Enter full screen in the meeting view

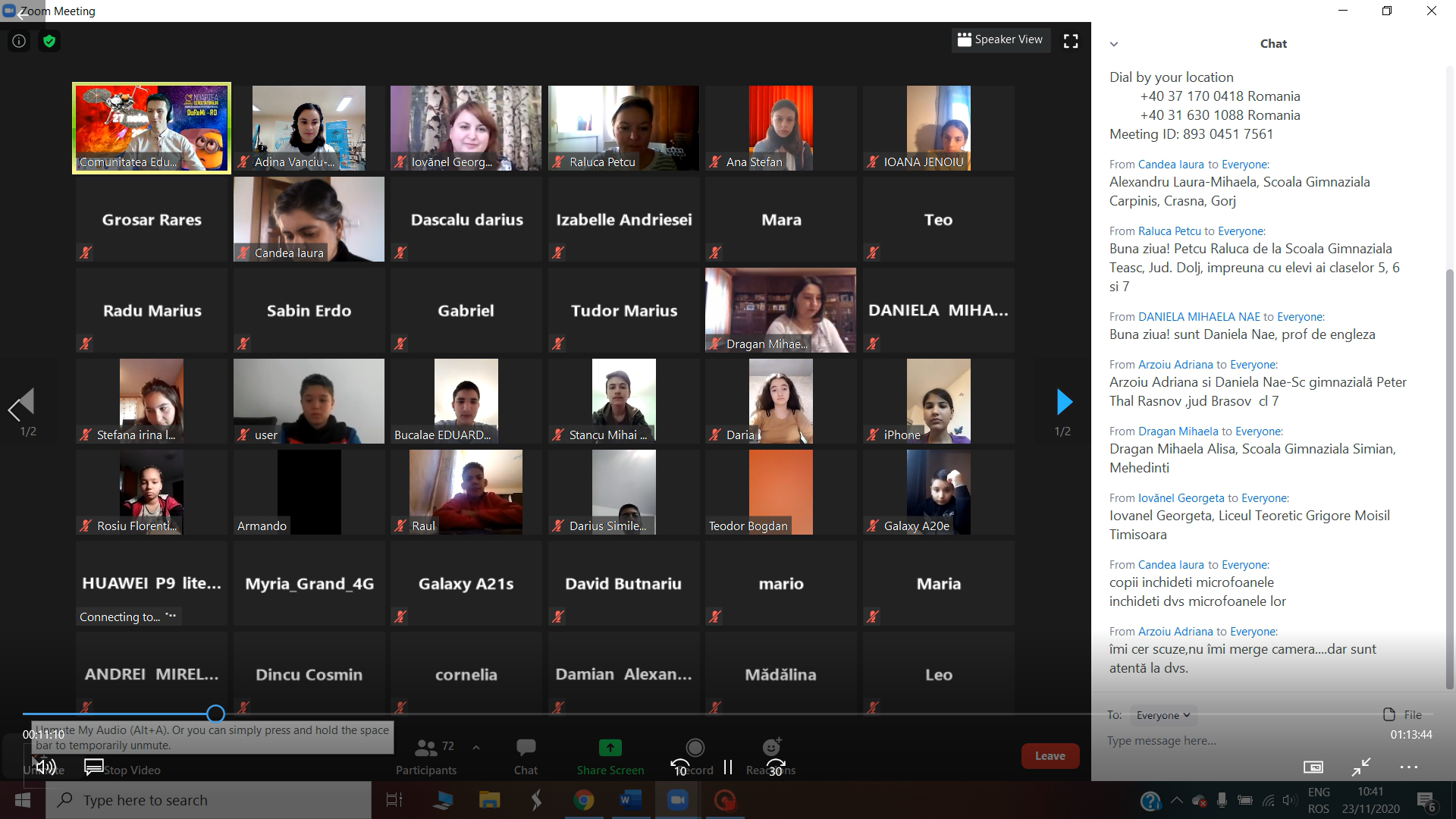1071,41
